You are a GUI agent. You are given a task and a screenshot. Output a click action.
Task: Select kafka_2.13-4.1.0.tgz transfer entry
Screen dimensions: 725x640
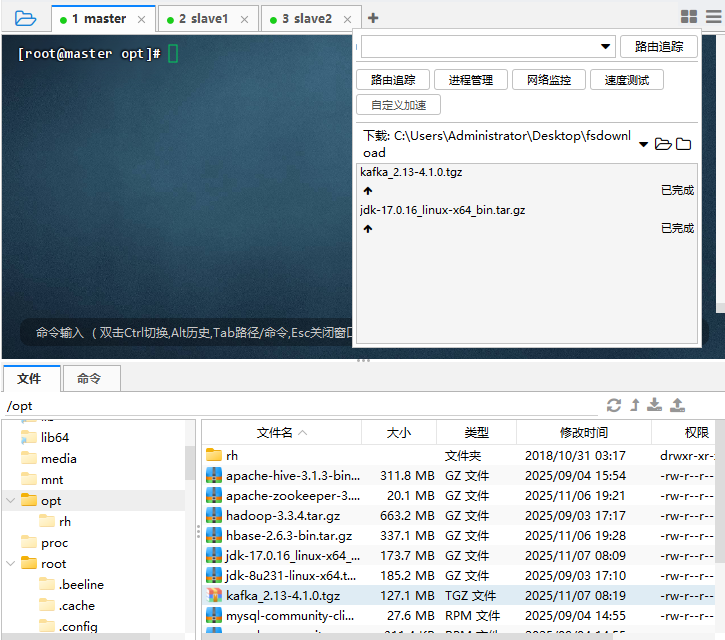tap(411, 172)
